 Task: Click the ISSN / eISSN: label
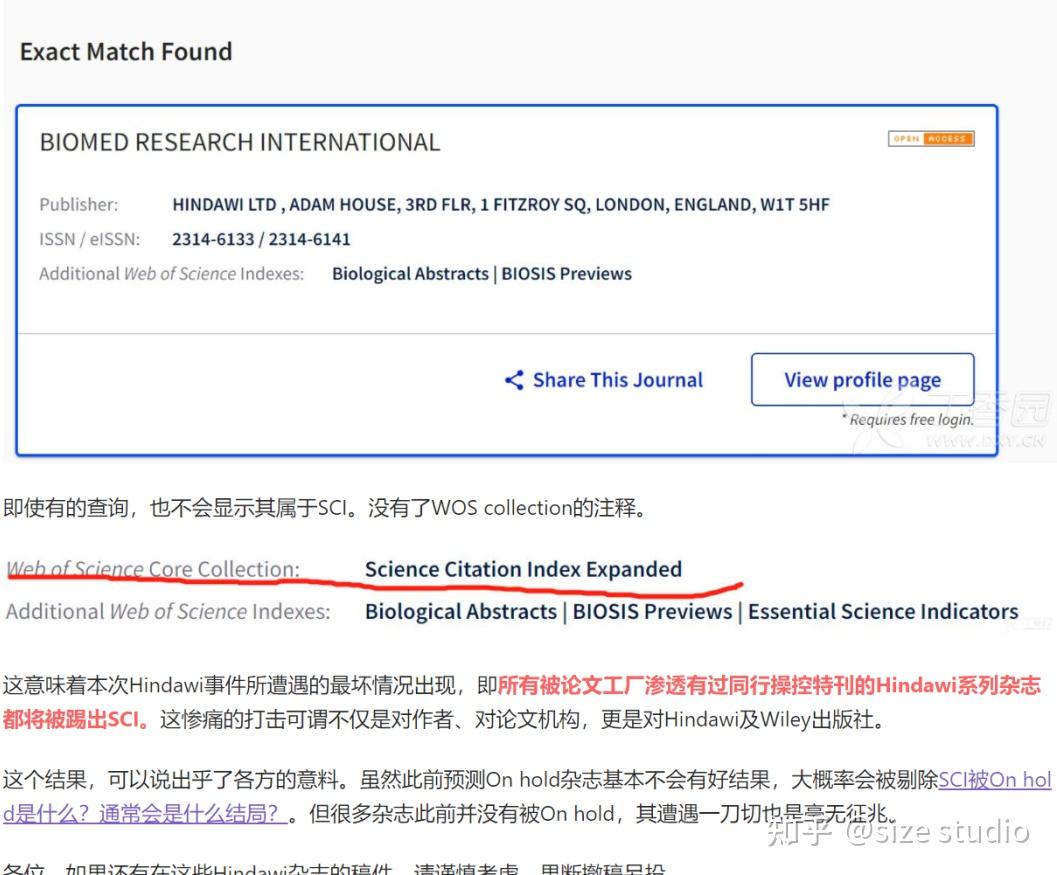pos(90,239)
